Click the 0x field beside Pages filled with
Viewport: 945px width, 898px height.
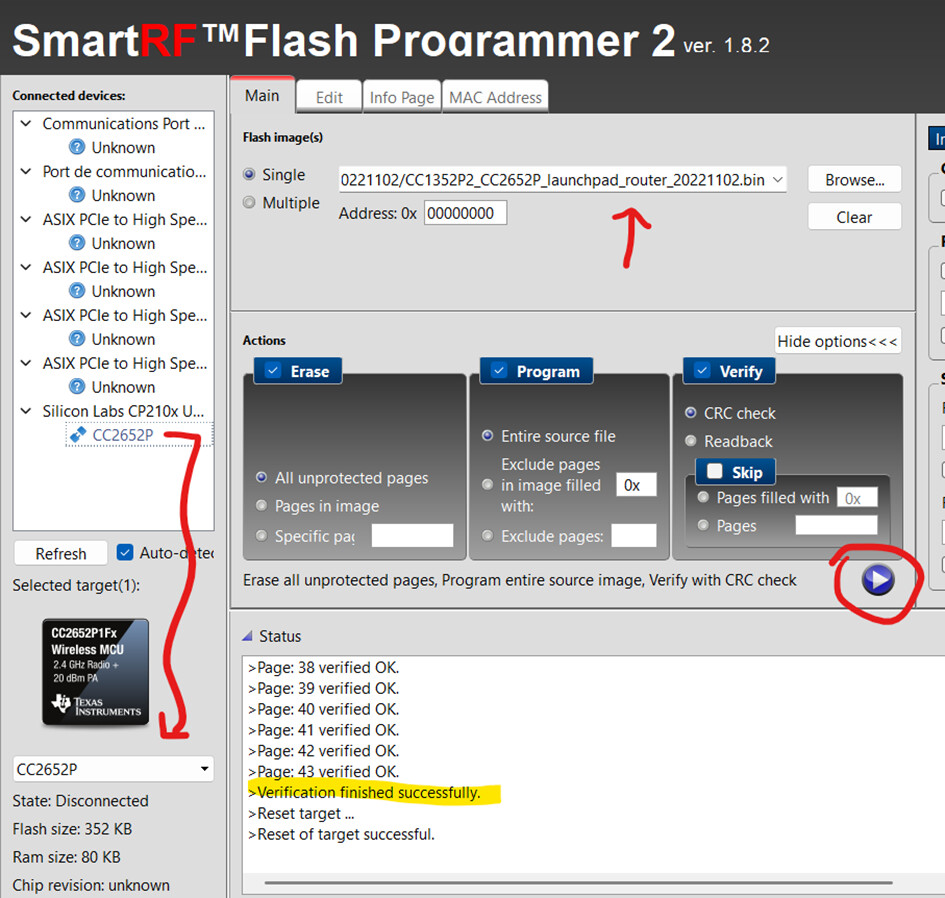pyautogui.click(x=857, y=498)
